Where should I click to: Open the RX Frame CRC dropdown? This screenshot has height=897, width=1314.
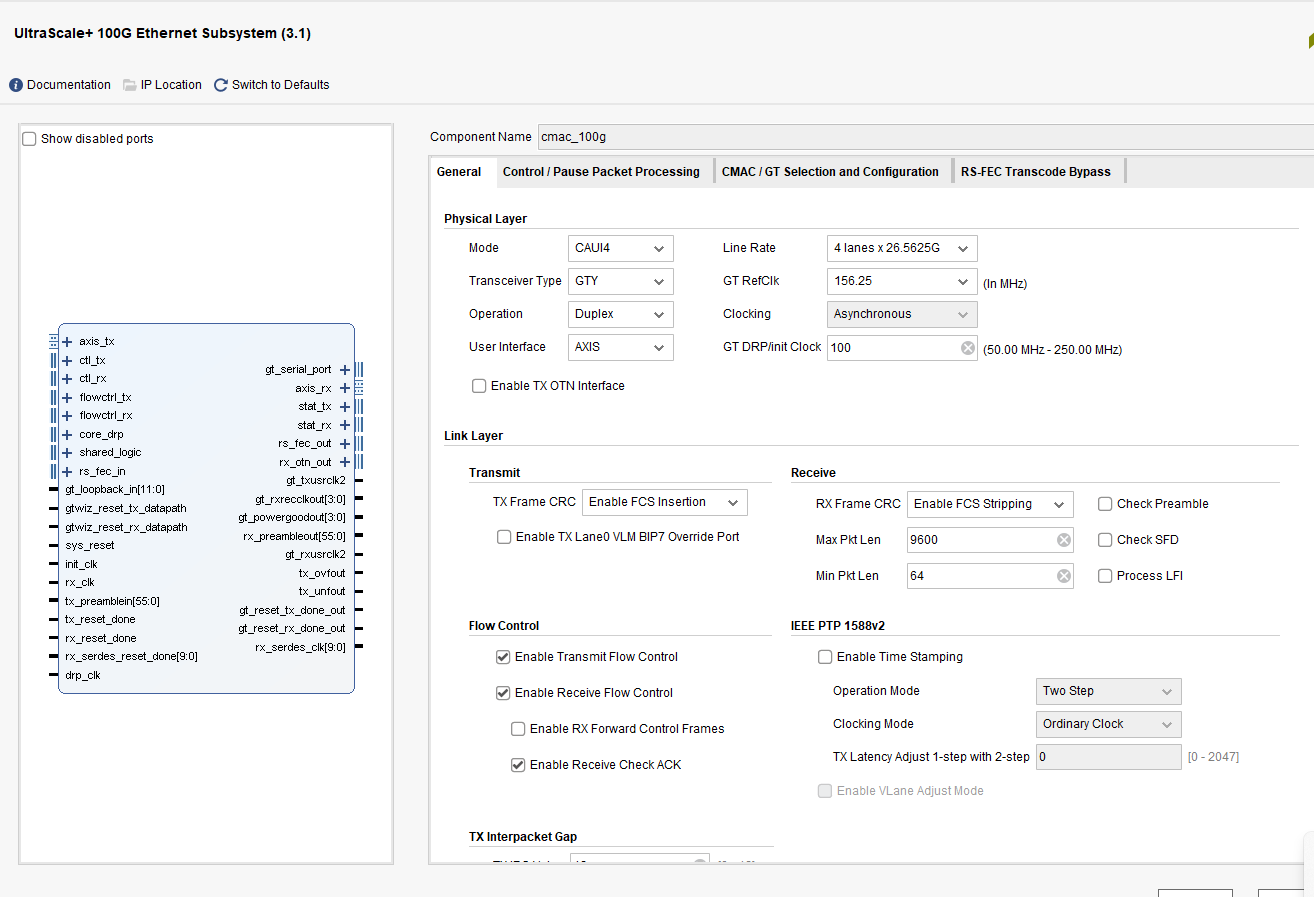coord(990,504)
